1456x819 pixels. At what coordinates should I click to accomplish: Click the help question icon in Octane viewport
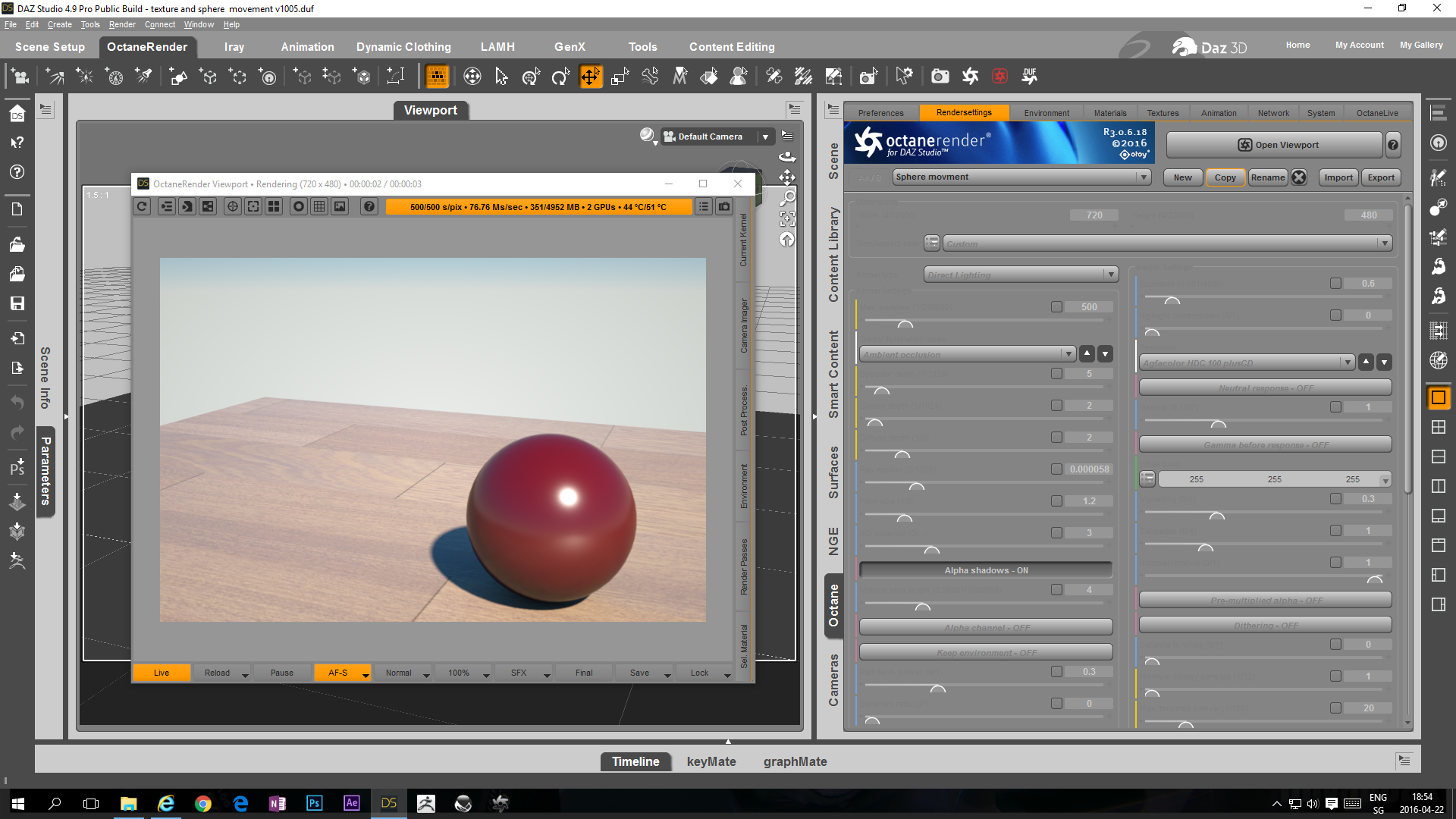369,206
